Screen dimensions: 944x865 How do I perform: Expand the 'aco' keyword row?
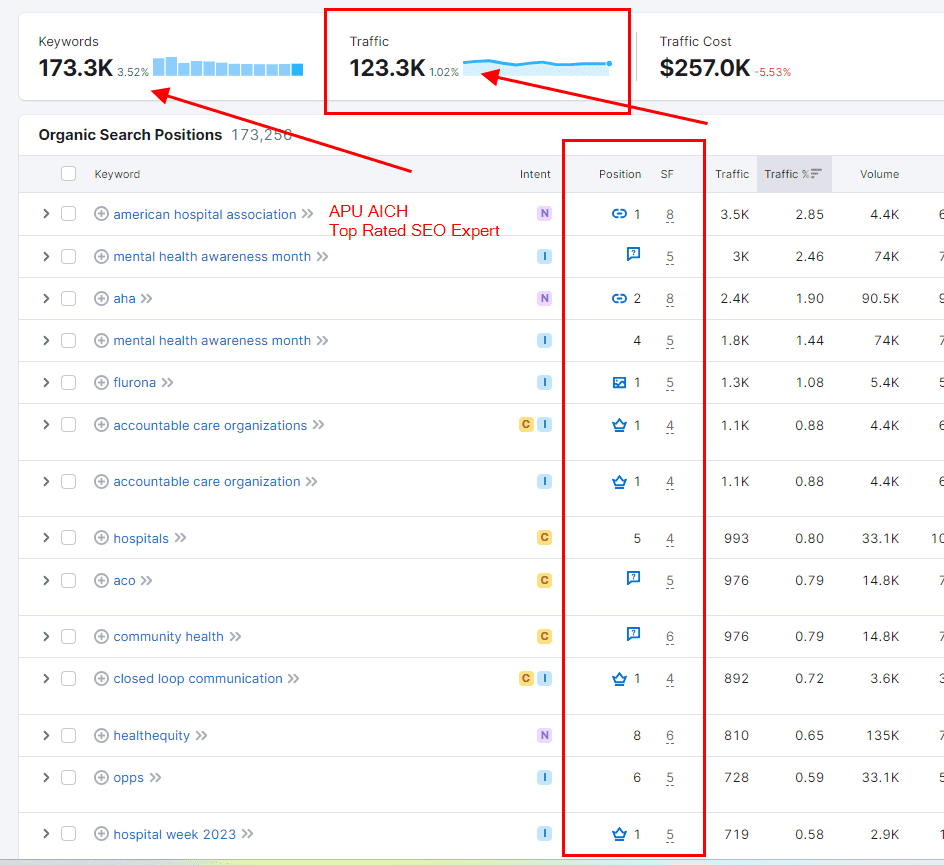(x=45, y=581)
